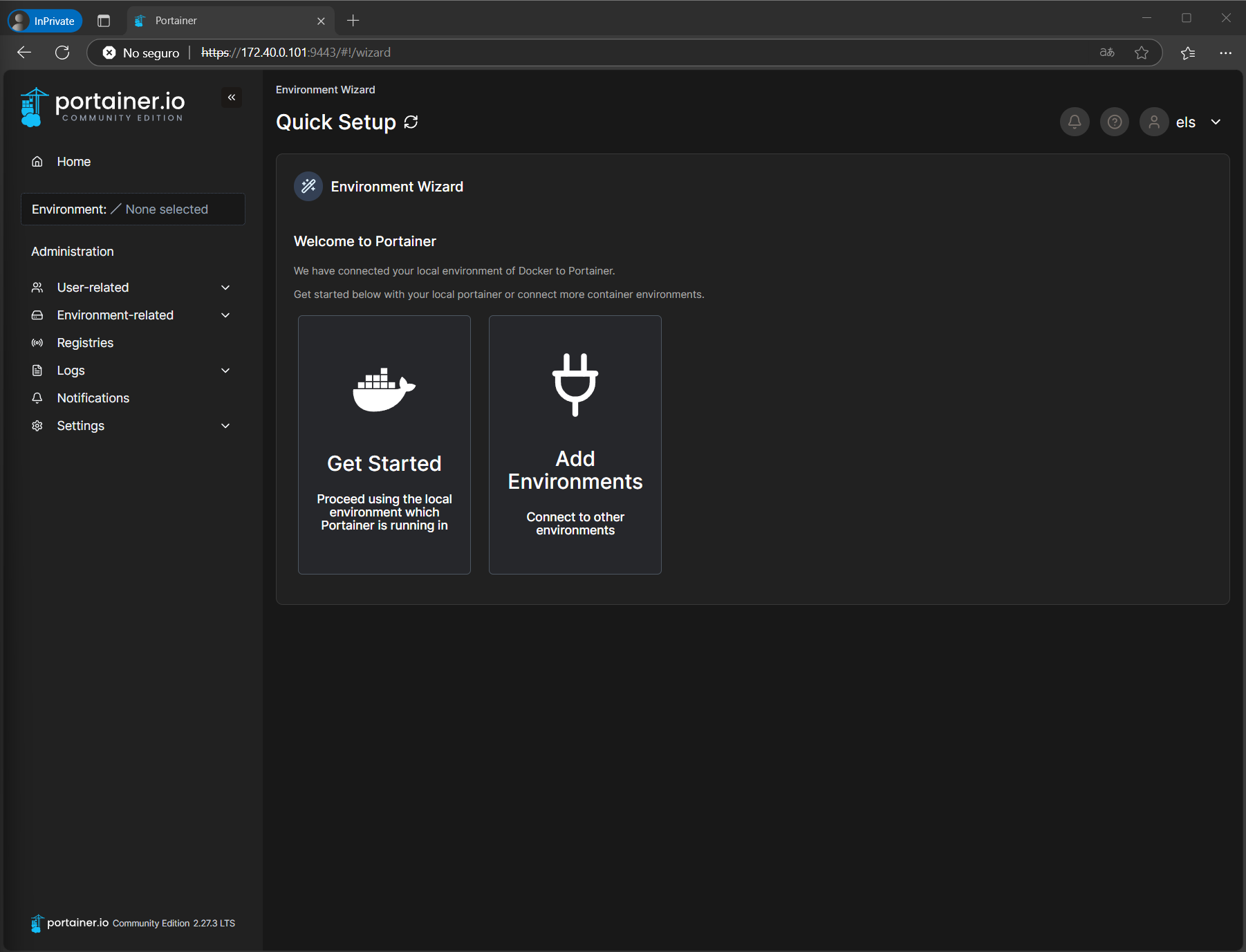Screen dimensions: 1246x952
Task: Click the browser address bar URL
Action: pos(296,53)
